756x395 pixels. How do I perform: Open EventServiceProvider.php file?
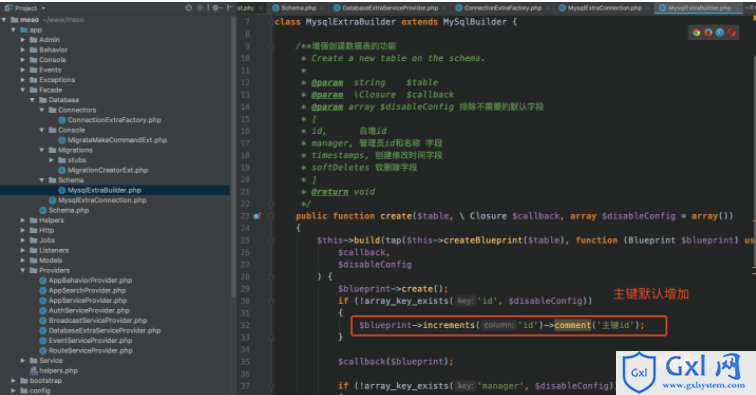point(90,341)
